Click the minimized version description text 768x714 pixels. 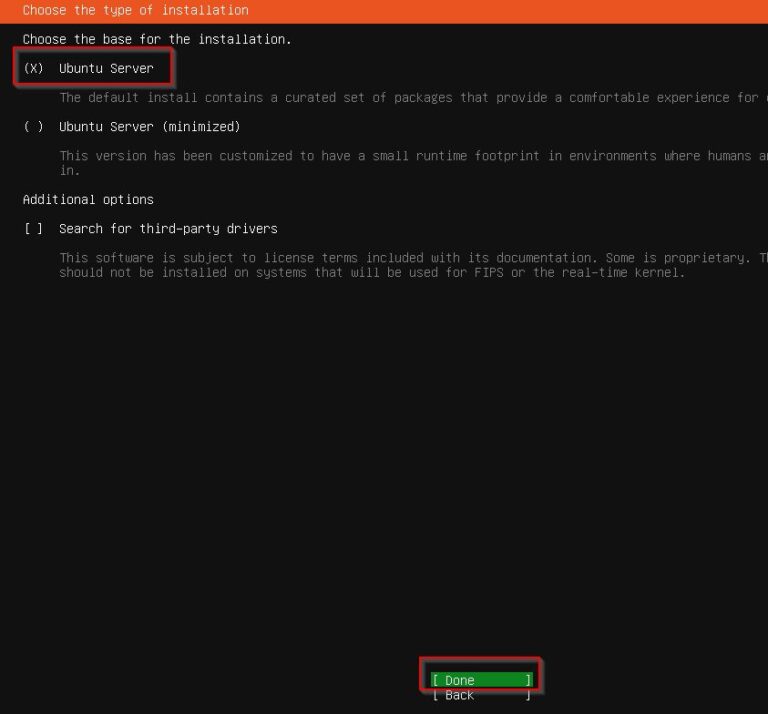pos(413,163)
